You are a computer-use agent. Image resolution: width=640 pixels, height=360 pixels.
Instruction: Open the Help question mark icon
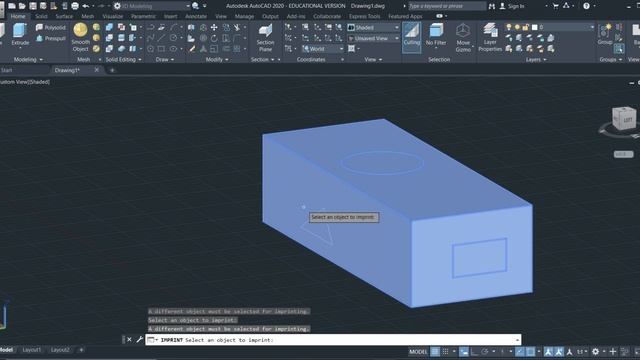[586, 6]
